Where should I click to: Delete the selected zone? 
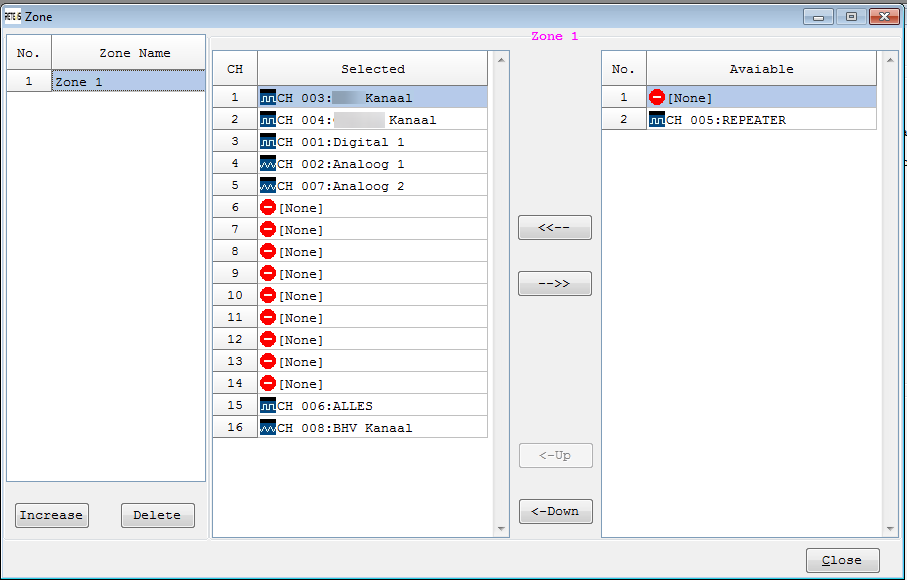point(157,515)
